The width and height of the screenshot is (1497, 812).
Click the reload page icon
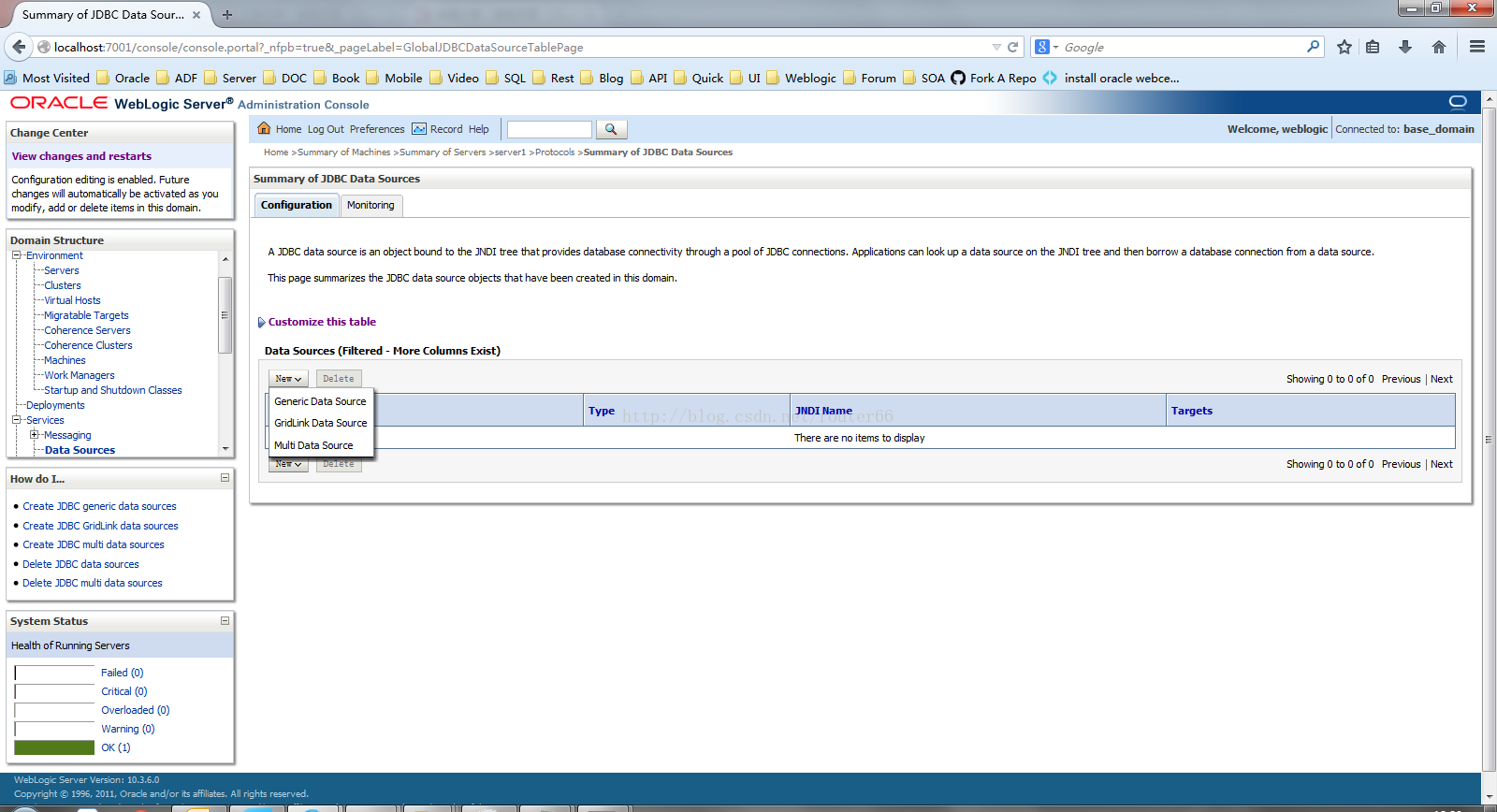pos(1012,47)
